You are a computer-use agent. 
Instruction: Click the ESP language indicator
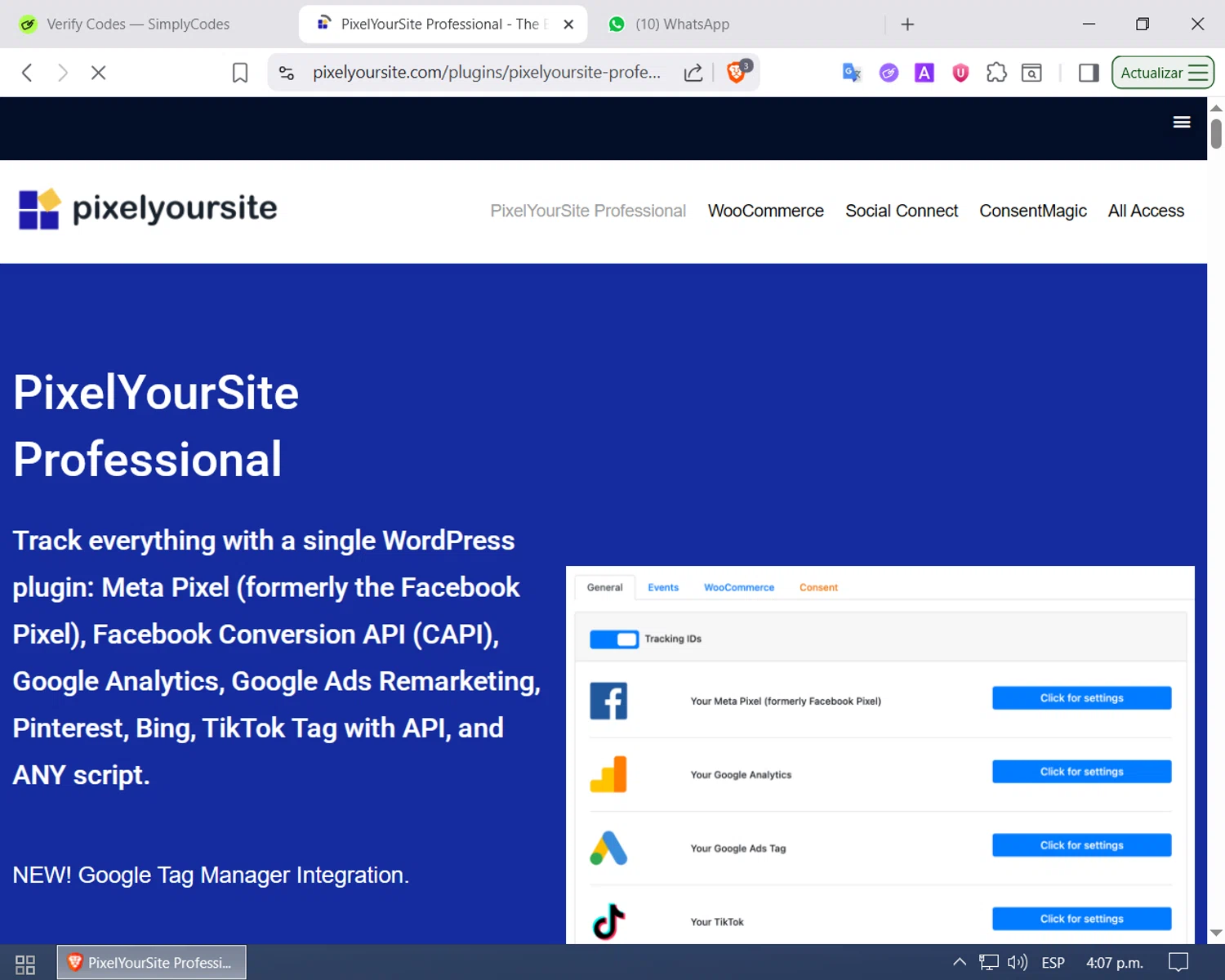[x=1053, y=963]
